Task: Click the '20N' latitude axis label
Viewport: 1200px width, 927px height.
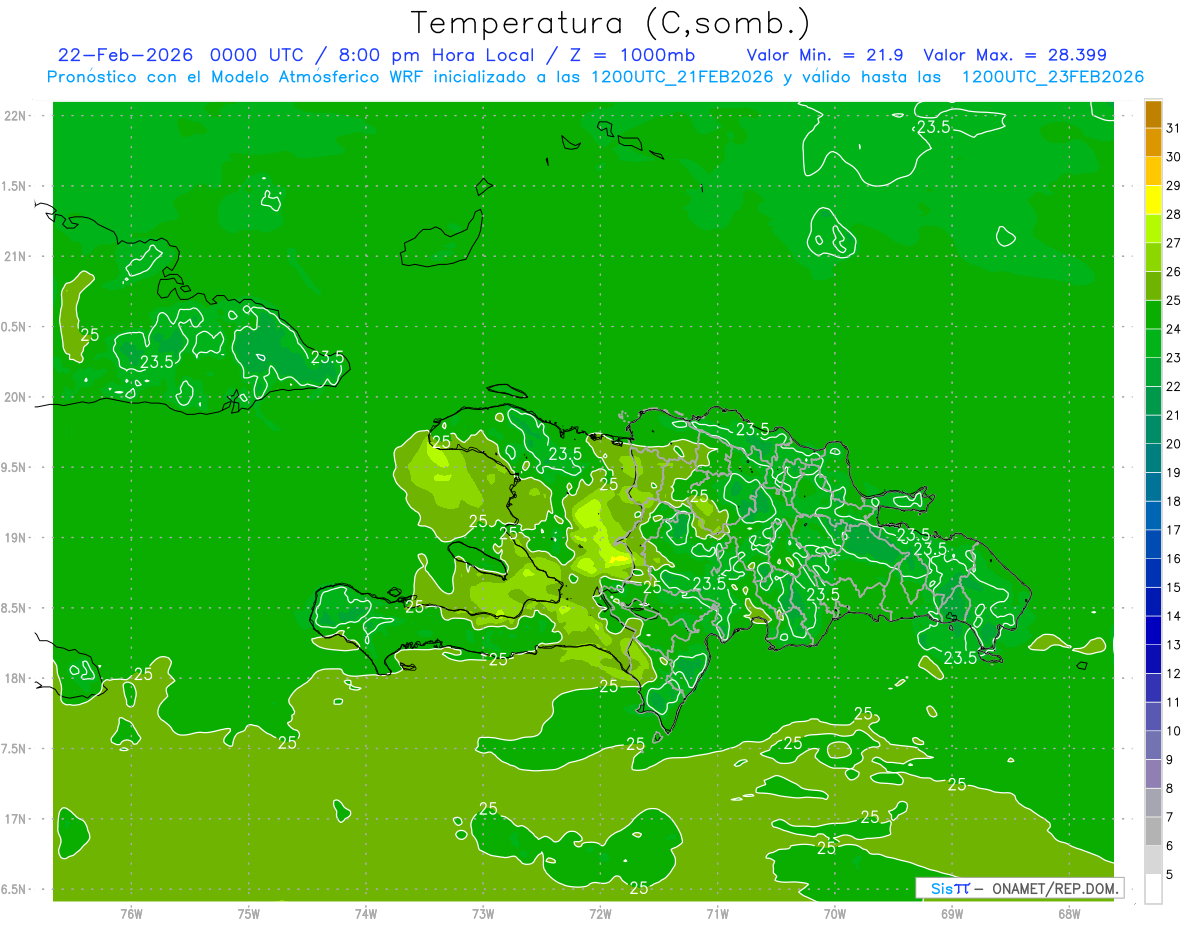Action: tap(14, 397)
